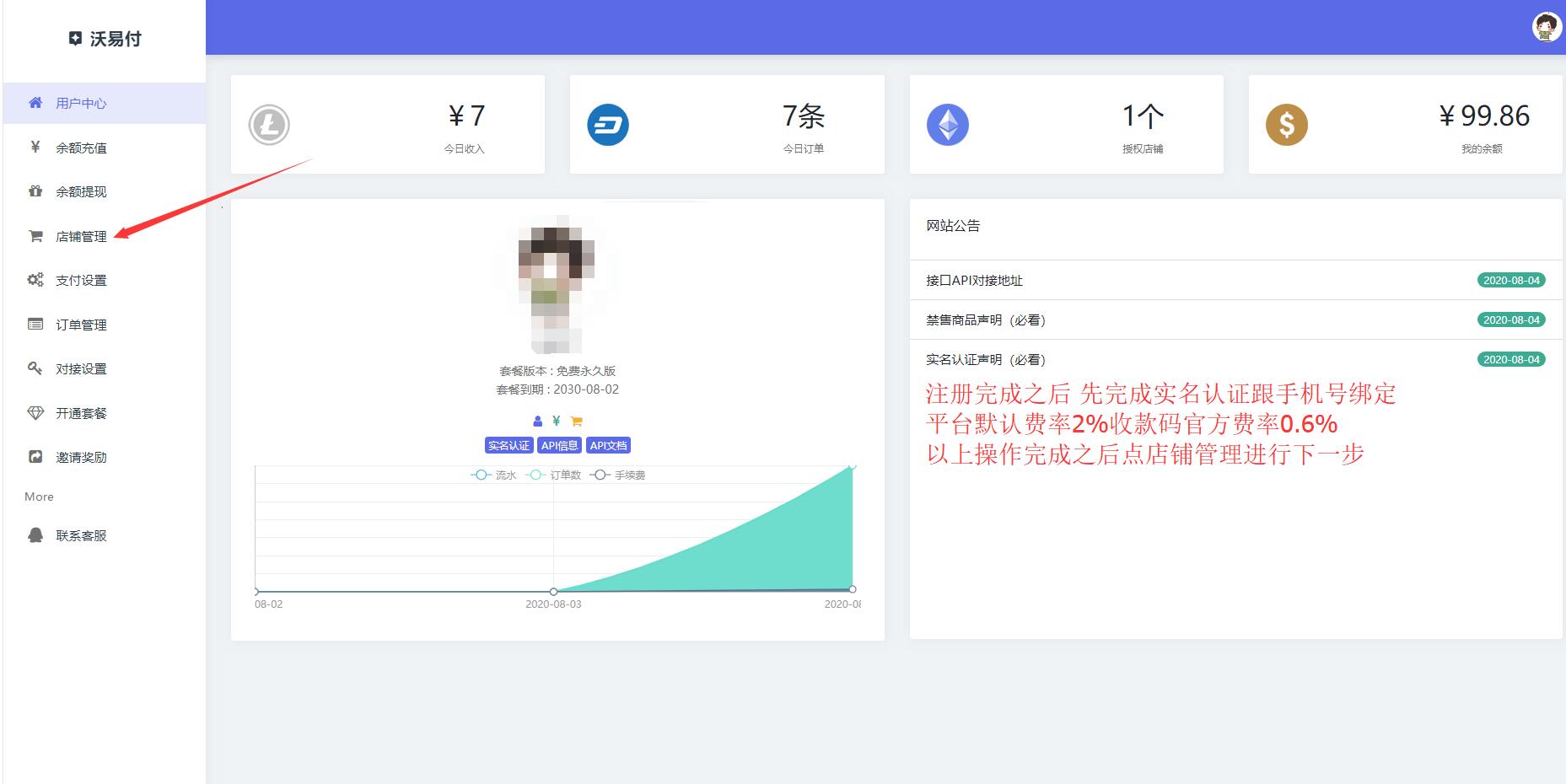Screen dimensions: 1566x784
Task: Open 支付设置 sidebar menu
Action: [x=81, y=281]
